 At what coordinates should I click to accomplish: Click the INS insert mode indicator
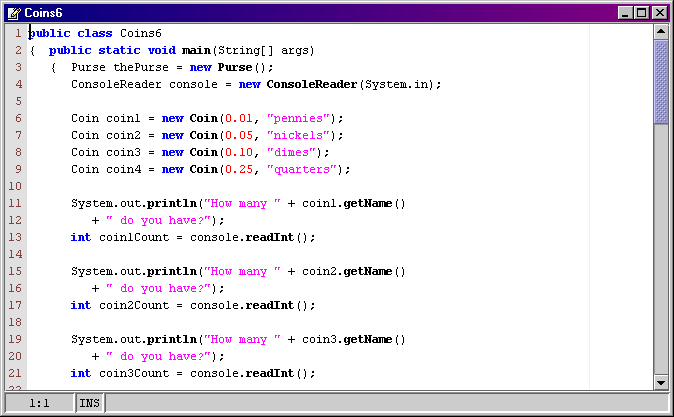click(89, 403)
